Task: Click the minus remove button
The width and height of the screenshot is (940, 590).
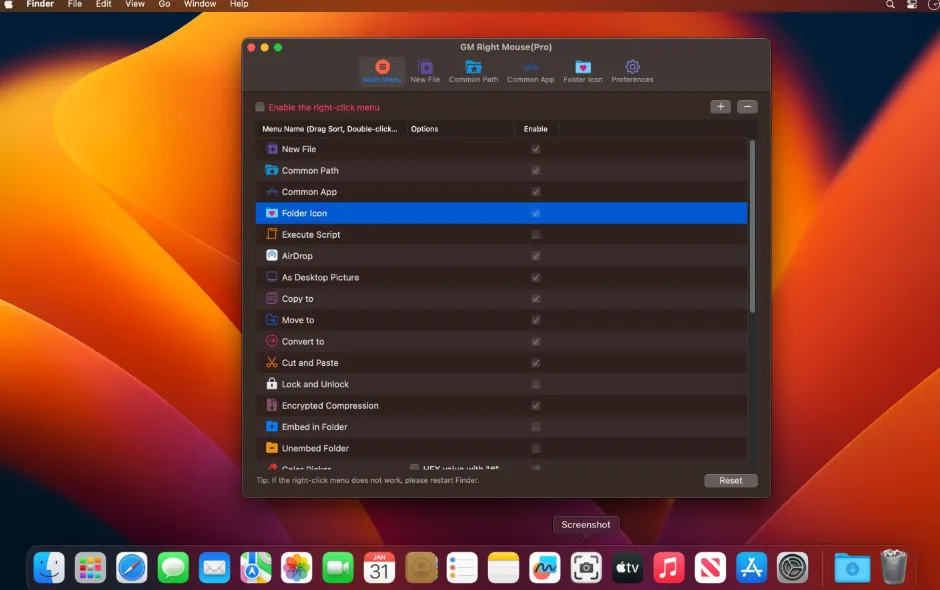Action: pos(747,107)
